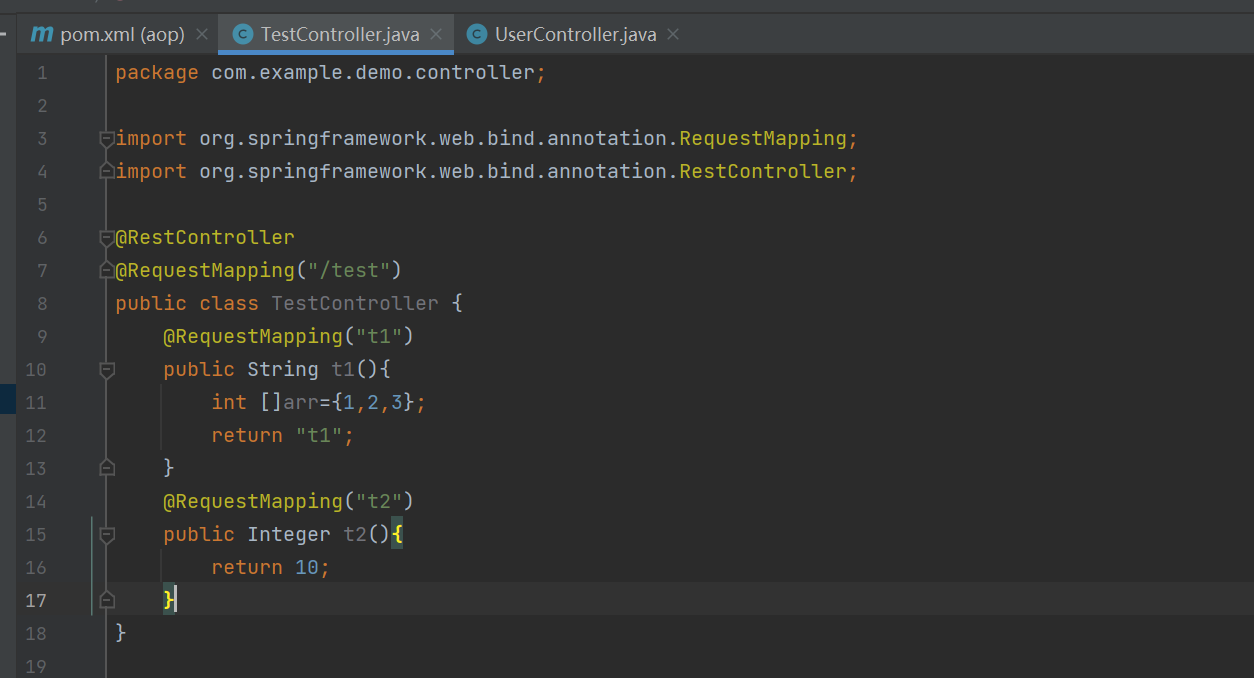Click the "t1" mapping string on line 9
The width and height of the screenshot is (1254, 678).
click(x=379, y=336)
